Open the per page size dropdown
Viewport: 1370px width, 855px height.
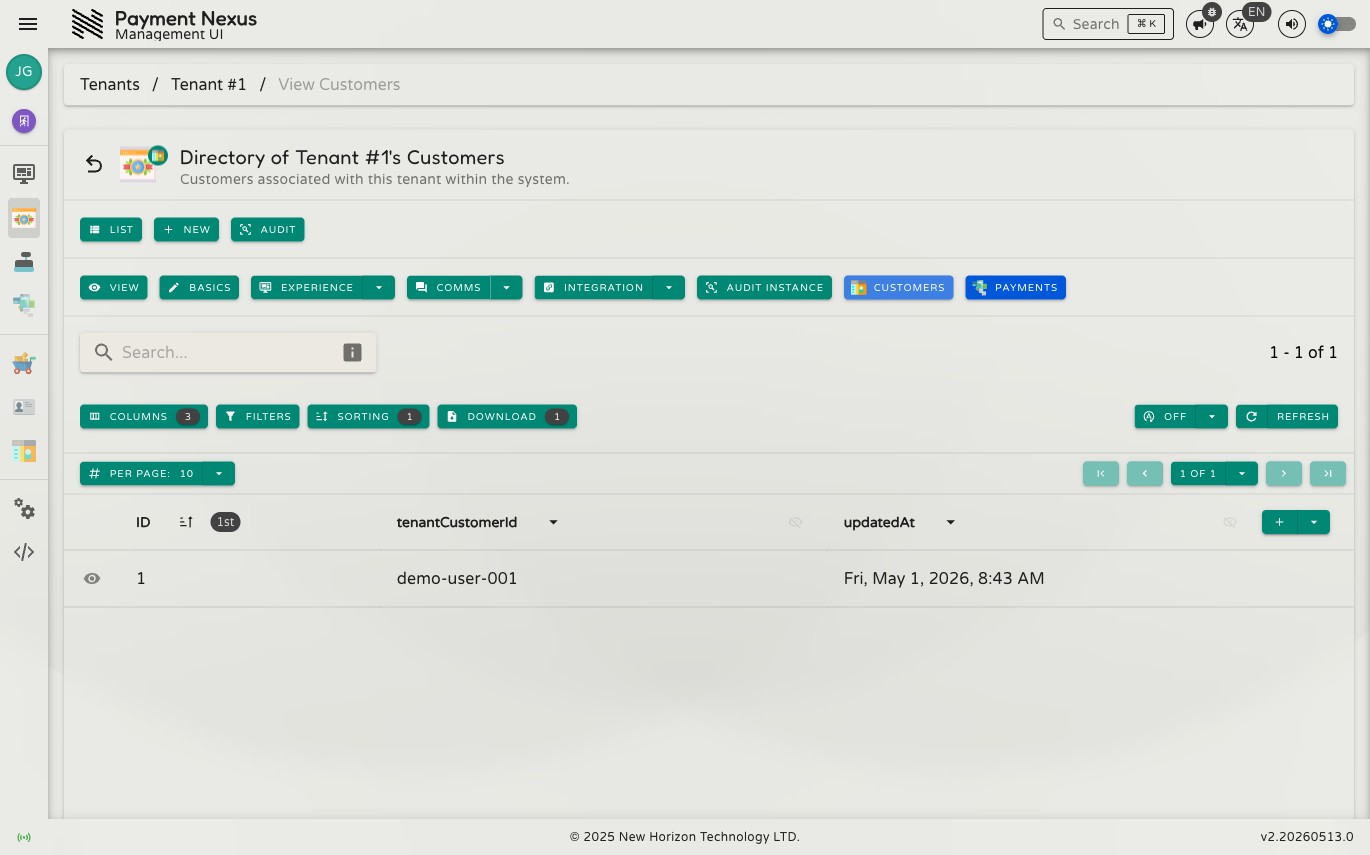pos(219,473)
